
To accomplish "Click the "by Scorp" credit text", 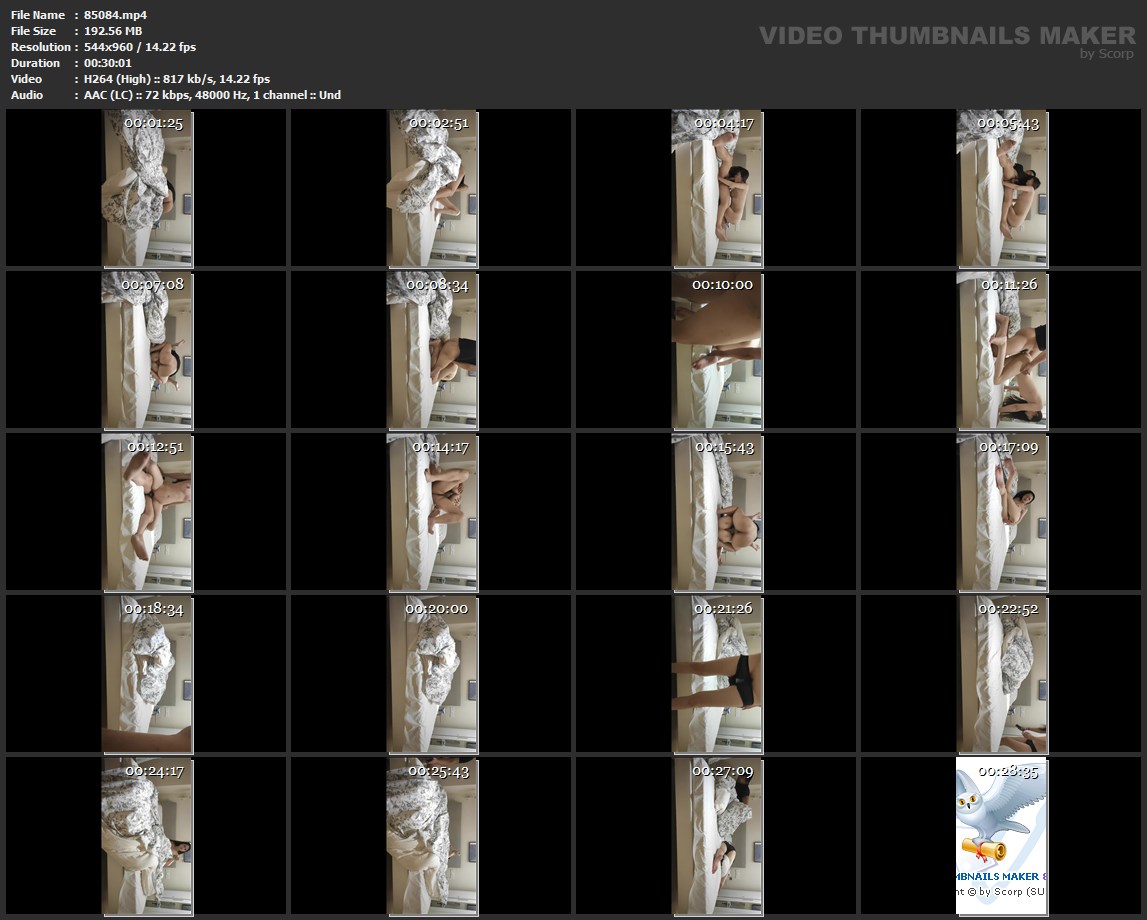I will click(x=1106, y=54).
